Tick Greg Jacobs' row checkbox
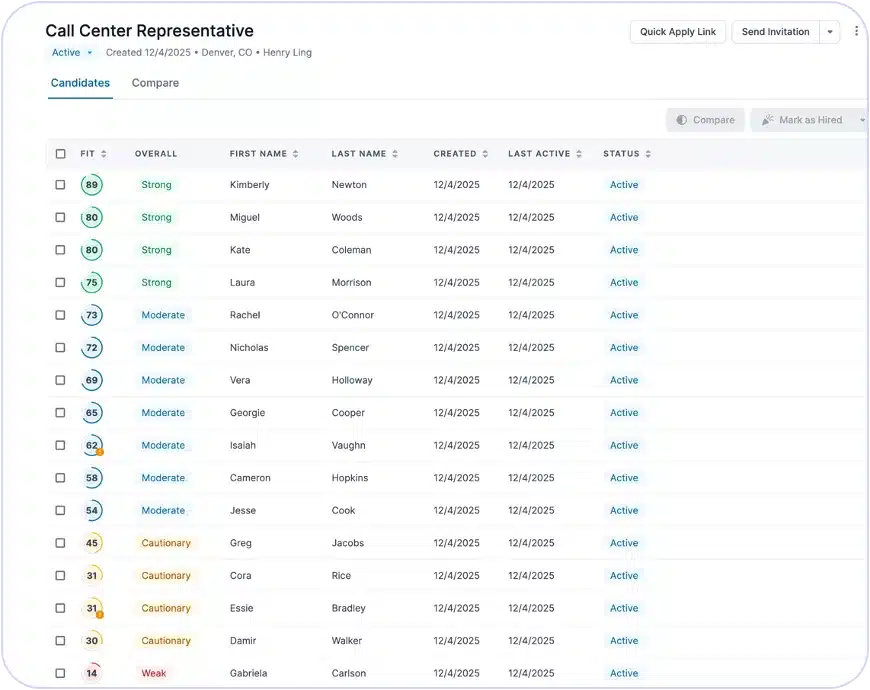 pyautogui.click(x=60, y=543)
